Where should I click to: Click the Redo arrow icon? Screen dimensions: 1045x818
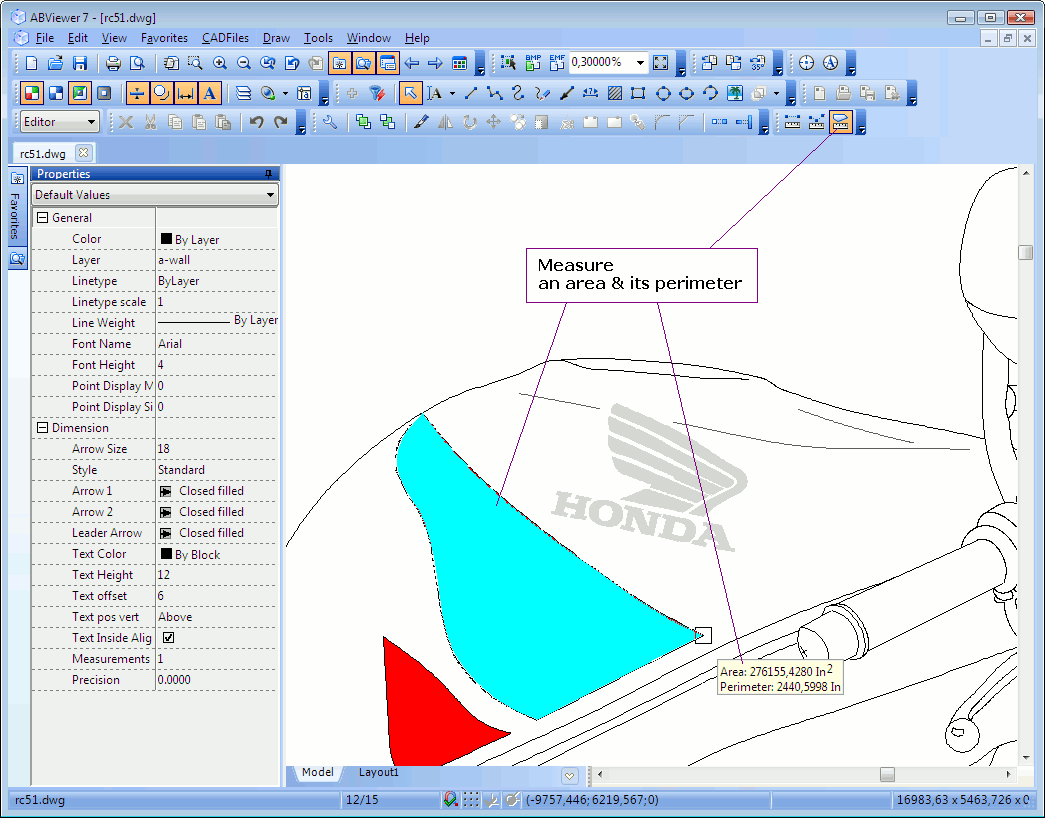[281, 122]
